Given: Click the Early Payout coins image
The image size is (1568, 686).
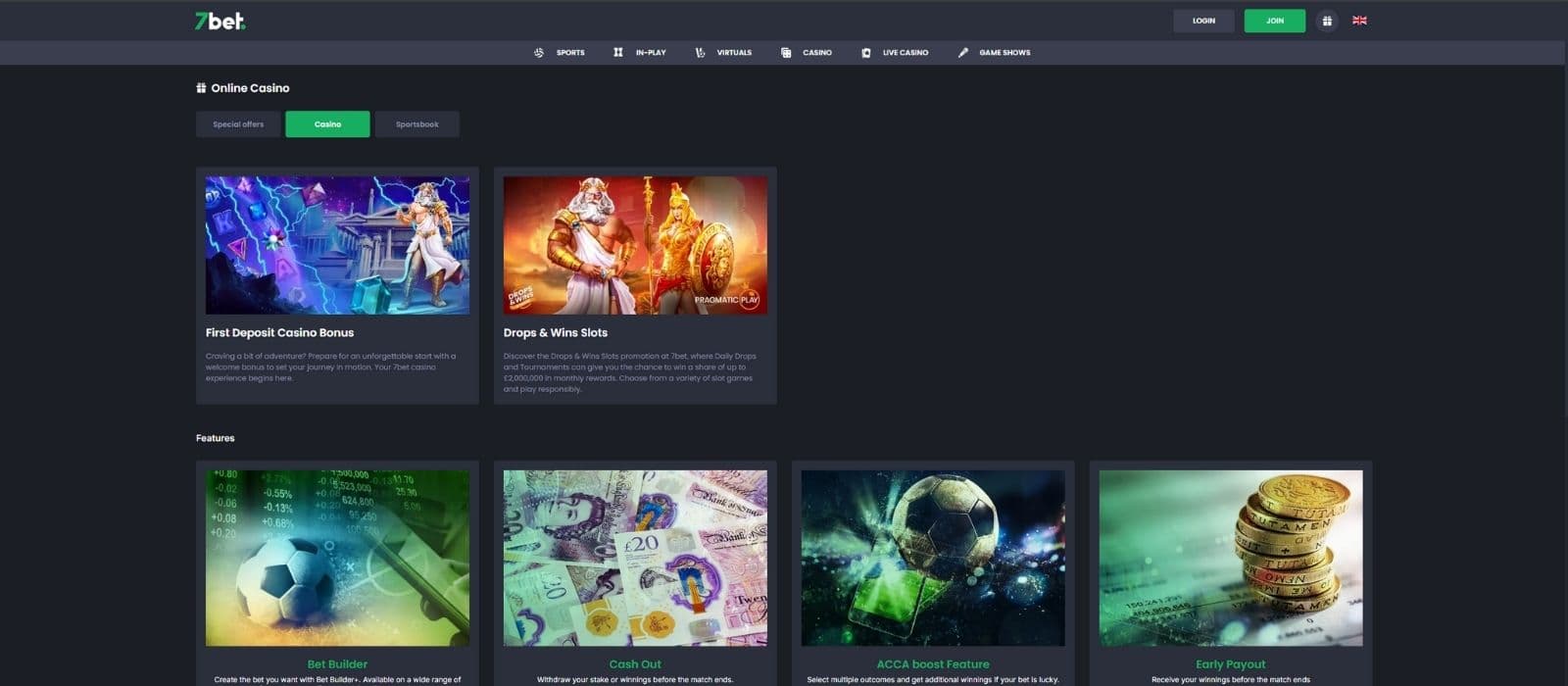Looking at the screenshot, I should [x=1231, y=558].
